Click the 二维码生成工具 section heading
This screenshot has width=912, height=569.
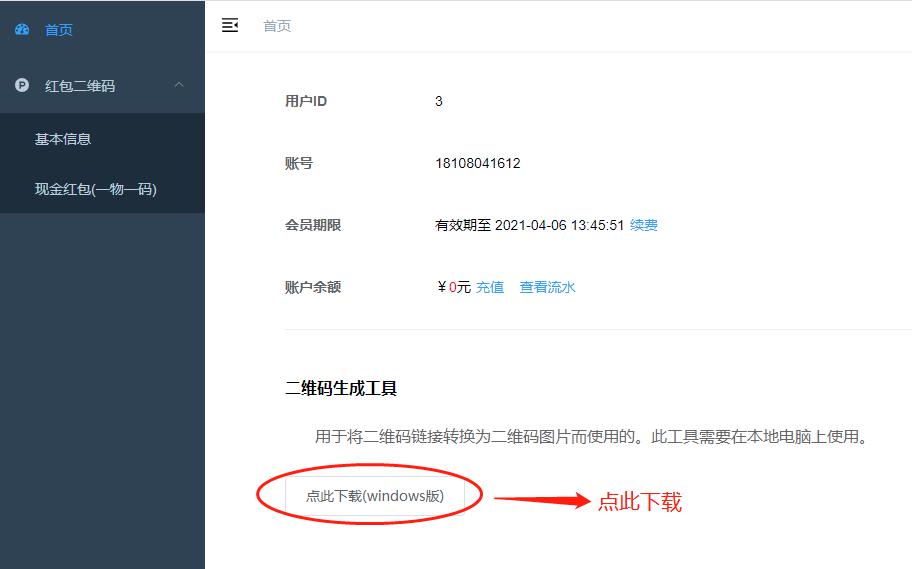[341, 388]
